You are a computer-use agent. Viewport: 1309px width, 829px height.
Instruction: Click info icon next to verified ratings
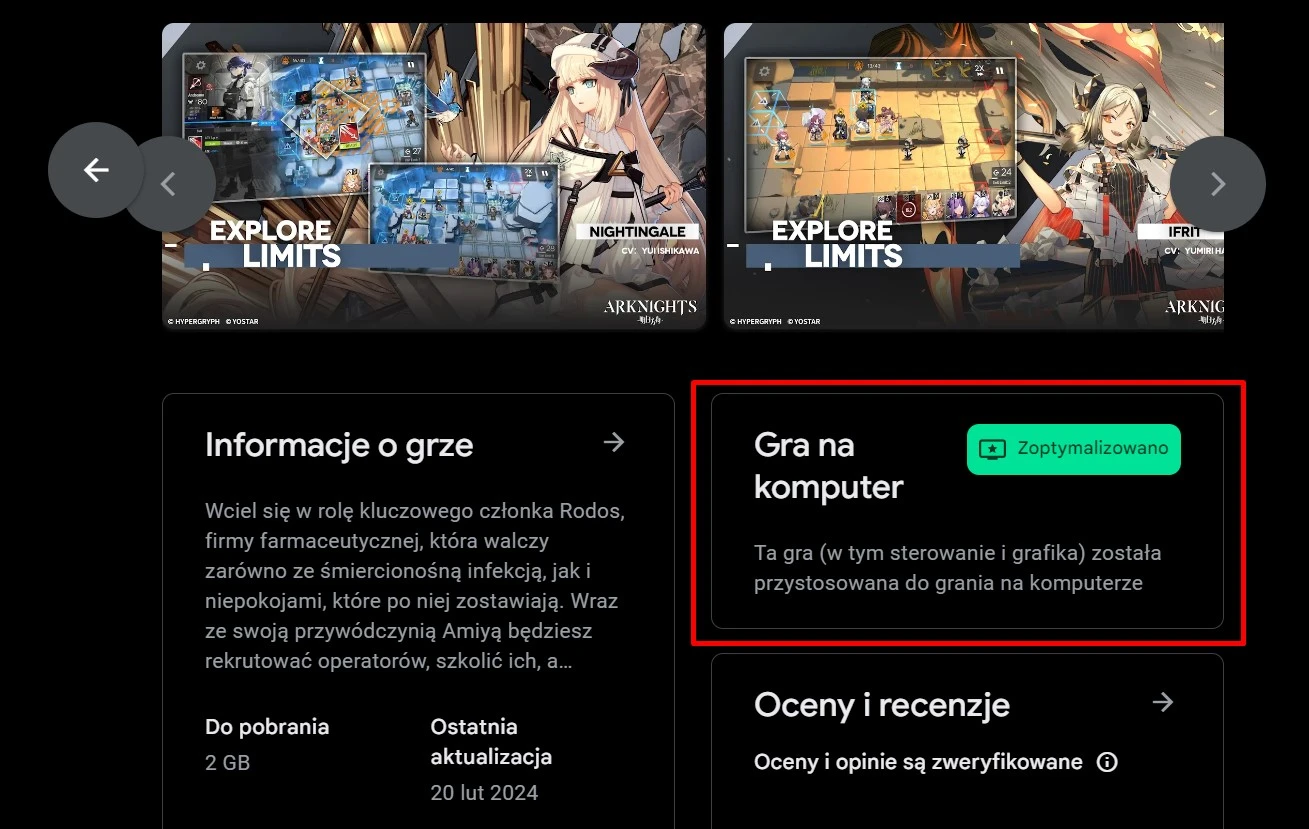[x=1107, y=762]
